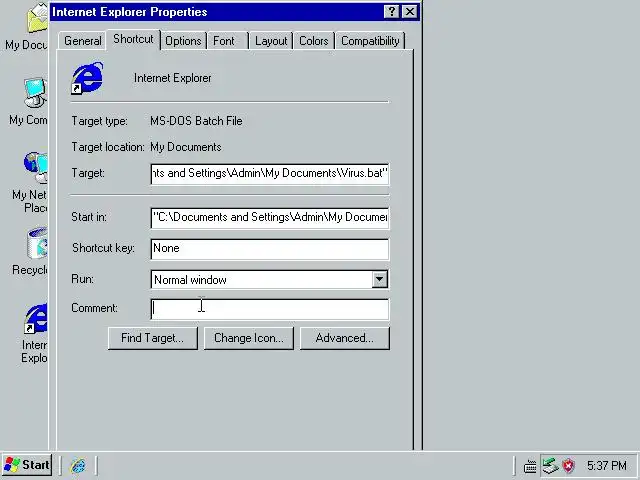640x480 pixels.
Task: Click the Internet Explorer icon in dialog
Action: tap(87, 78)
